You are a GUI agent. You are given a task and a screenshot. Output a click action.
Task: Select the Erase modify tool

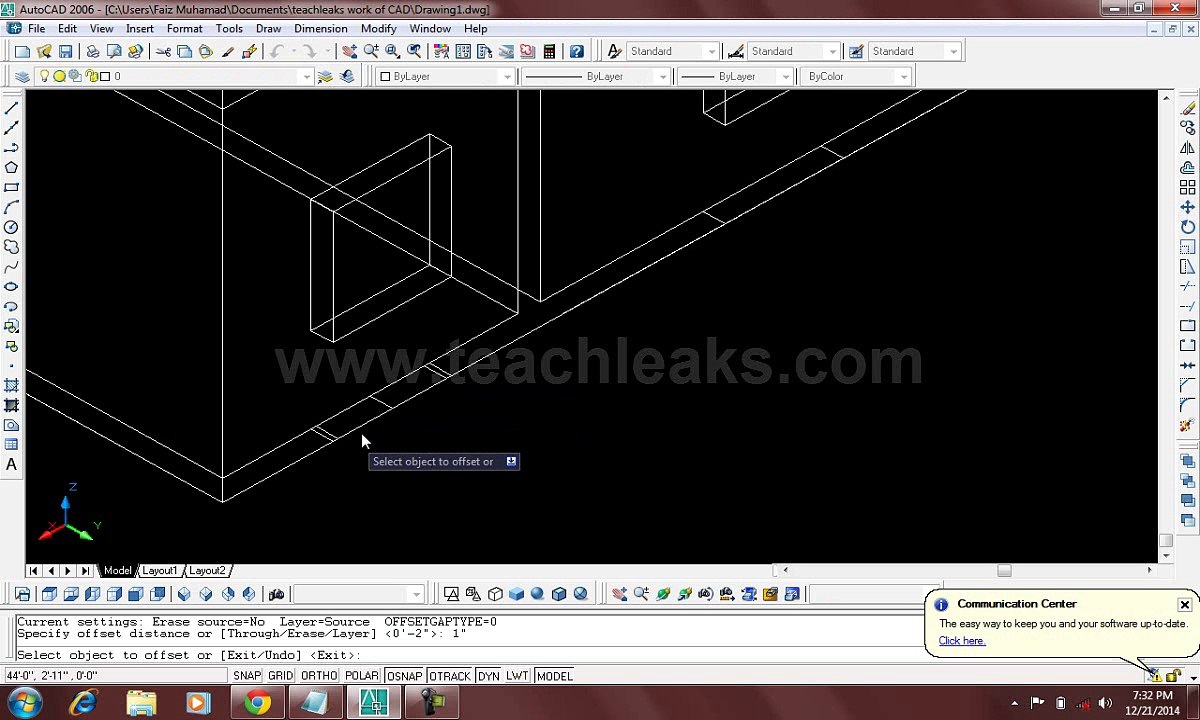[x=1188, y=108]
